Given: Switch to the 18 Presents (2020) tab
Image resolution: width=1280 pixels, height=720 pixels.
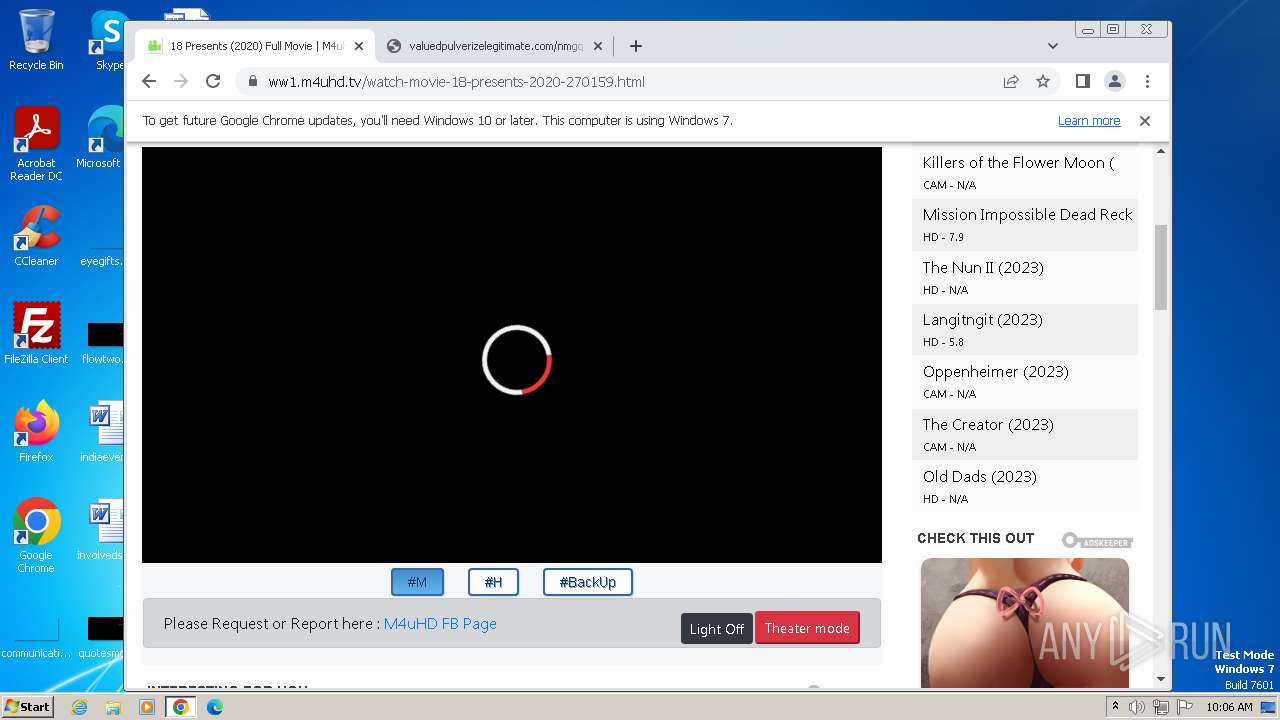Looking at the screenshot, I should tap(255, 46).
